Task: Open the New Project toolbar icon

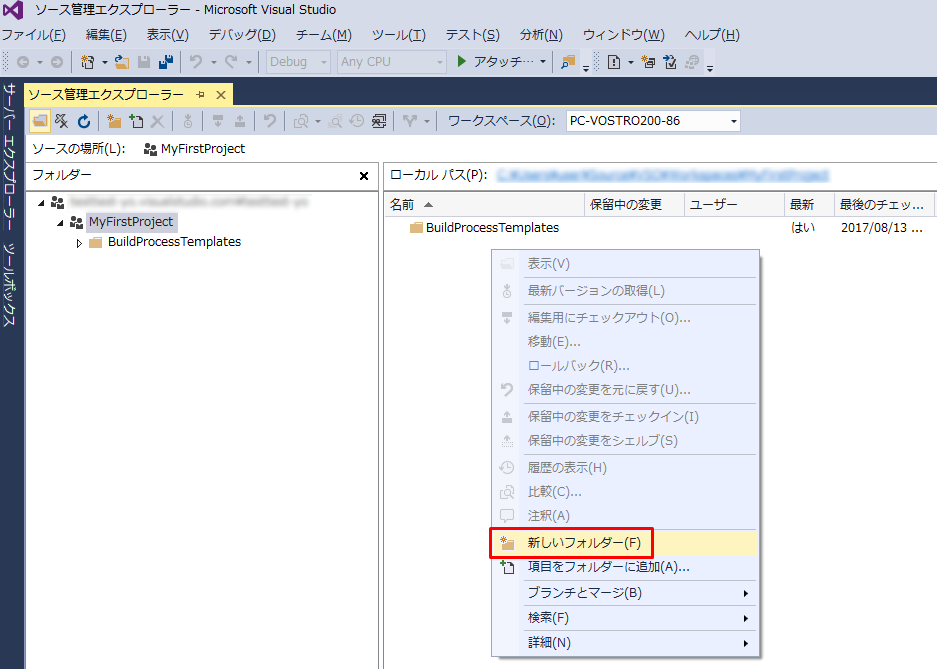Action: [86, 62]
